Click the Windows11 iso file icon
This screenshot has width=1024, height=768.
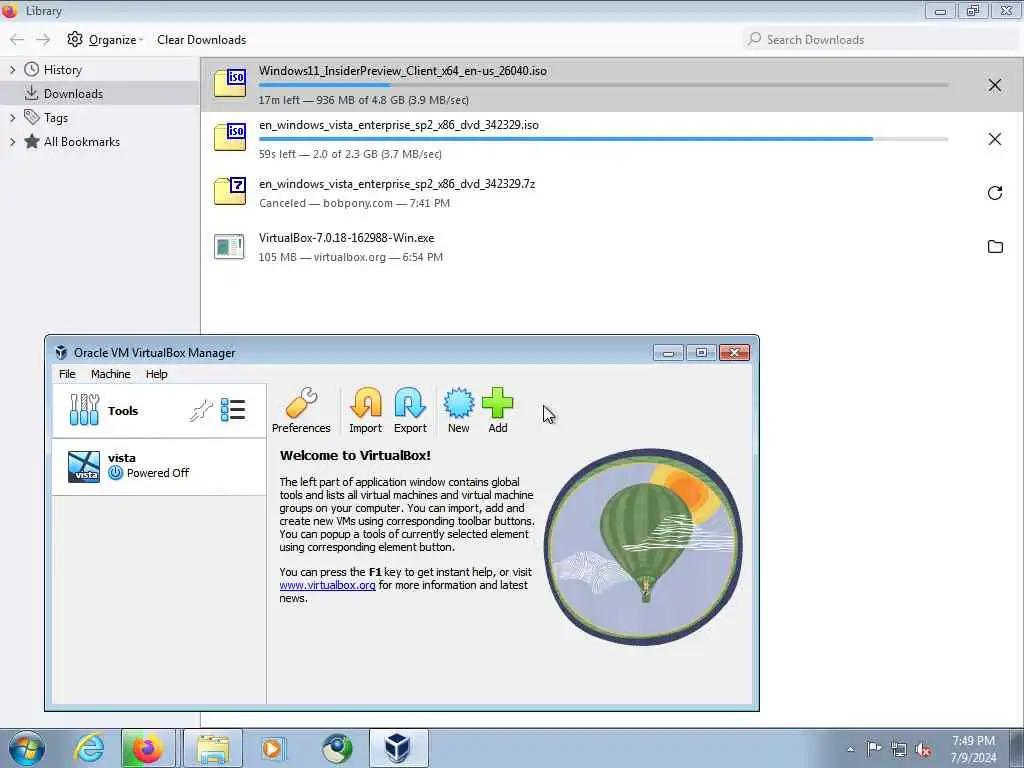(x=230, y=84)
